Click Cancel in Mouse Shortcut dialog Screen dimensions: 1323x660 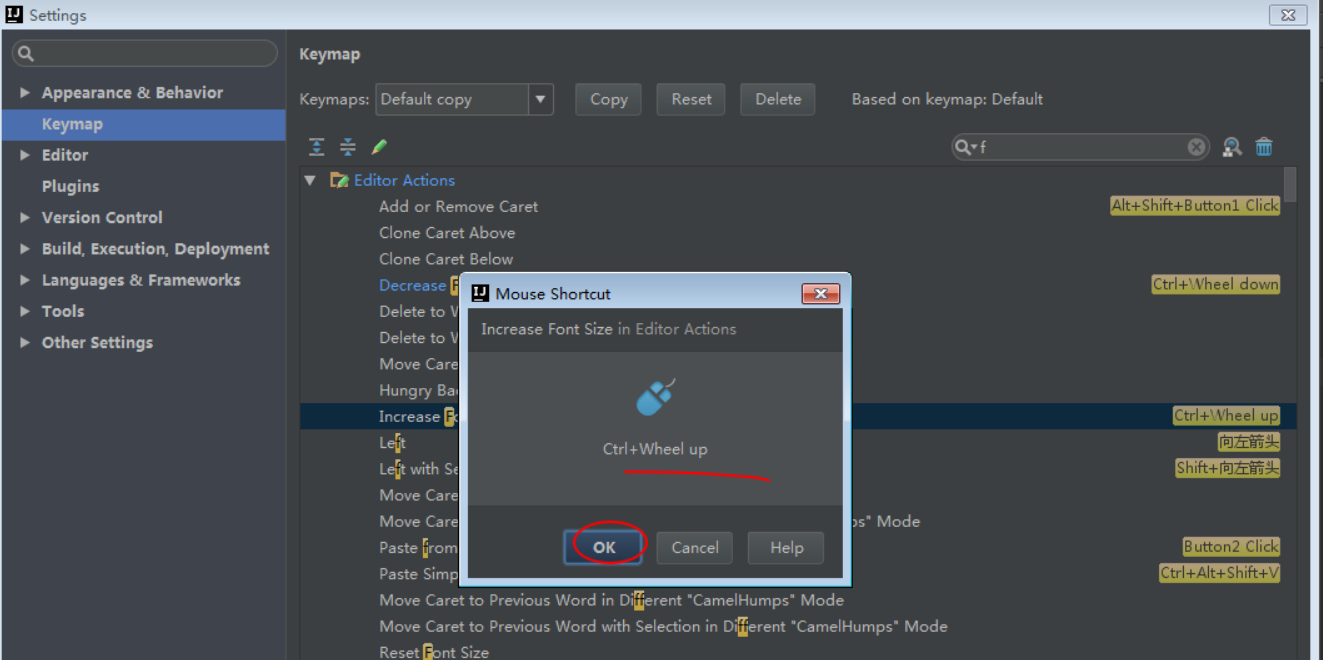point(695,547)
